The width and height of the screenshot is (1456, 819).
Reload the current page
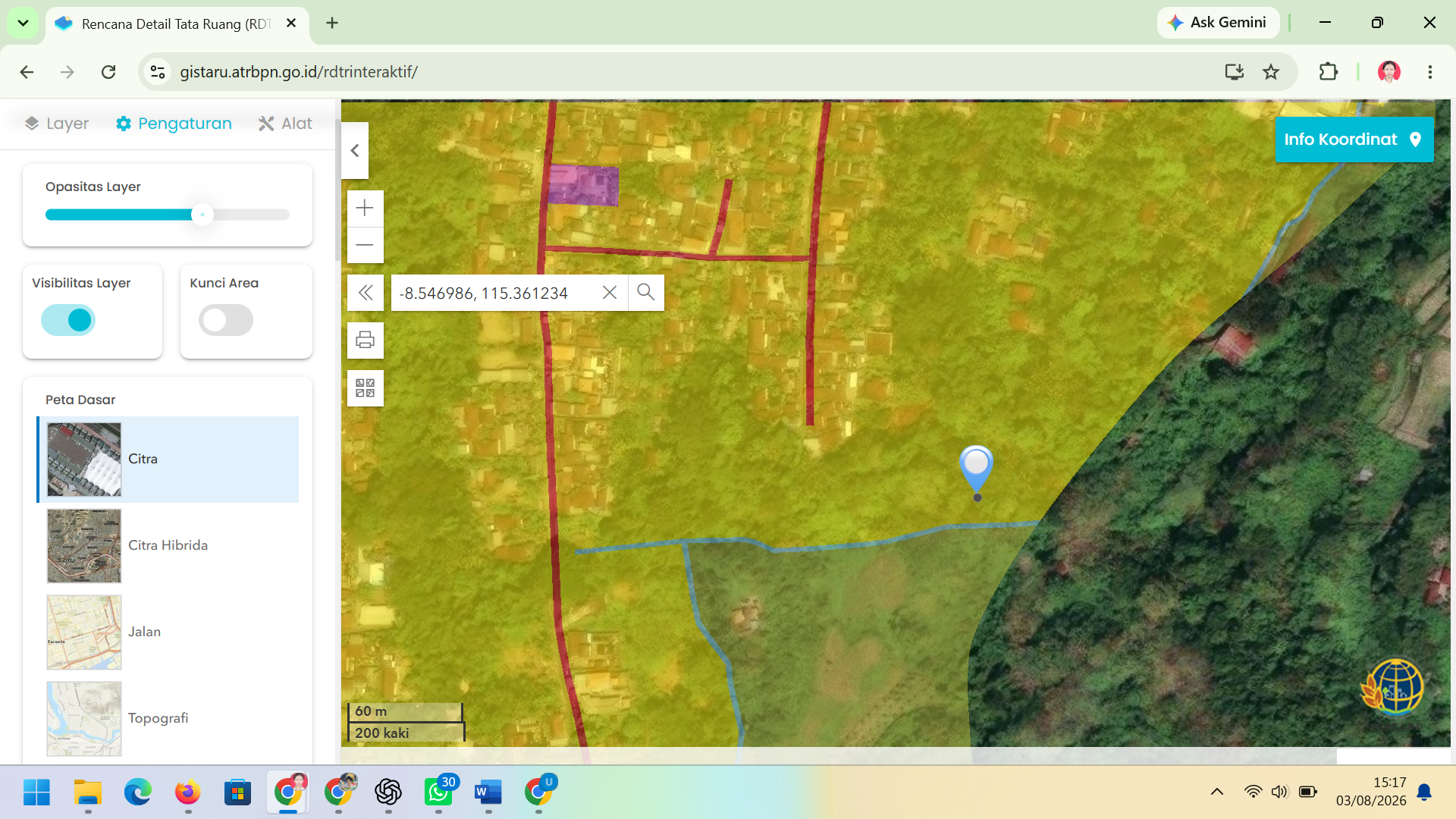(108, 72)
